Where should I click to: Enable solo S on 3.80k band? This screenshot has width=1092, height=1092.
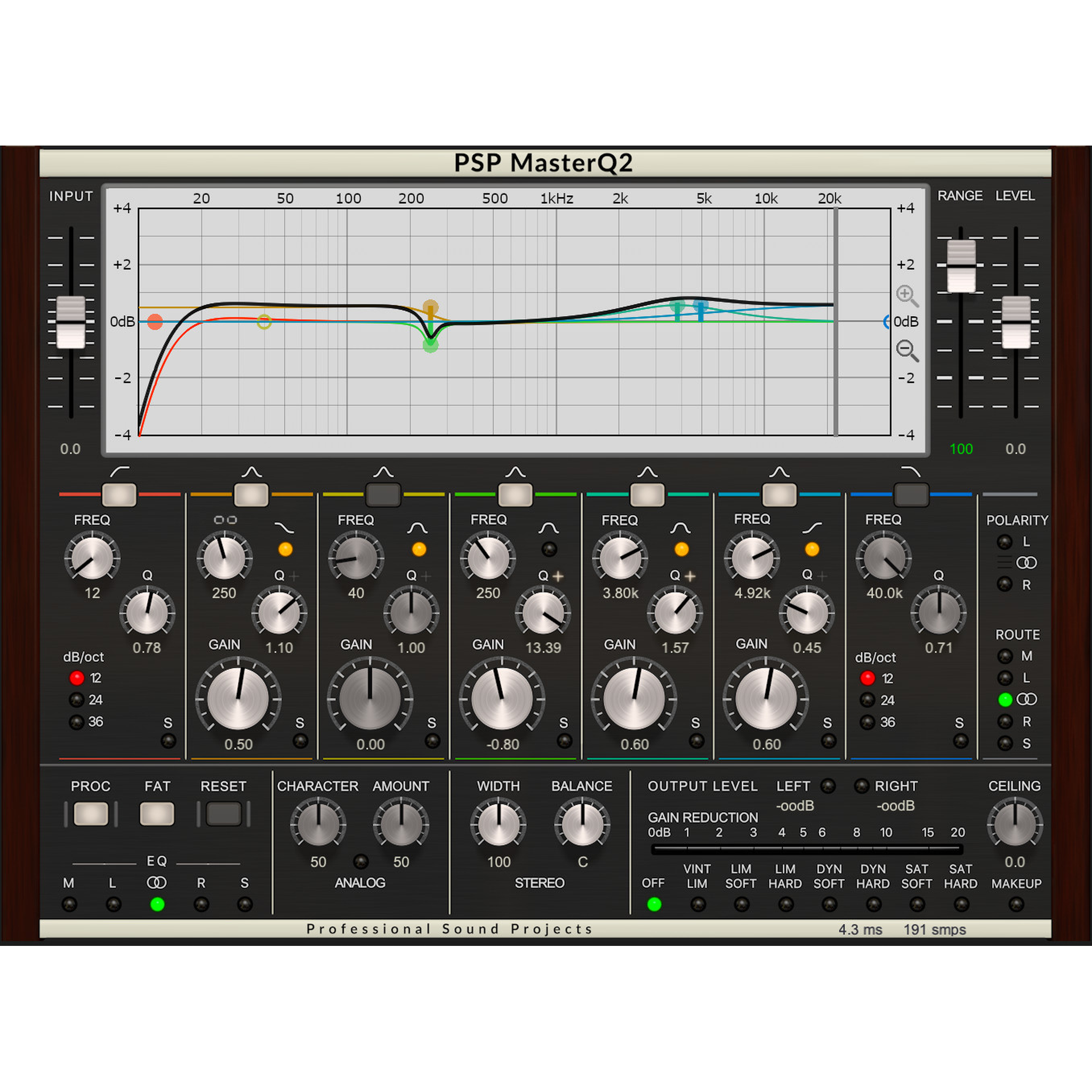tap(696, 741)
